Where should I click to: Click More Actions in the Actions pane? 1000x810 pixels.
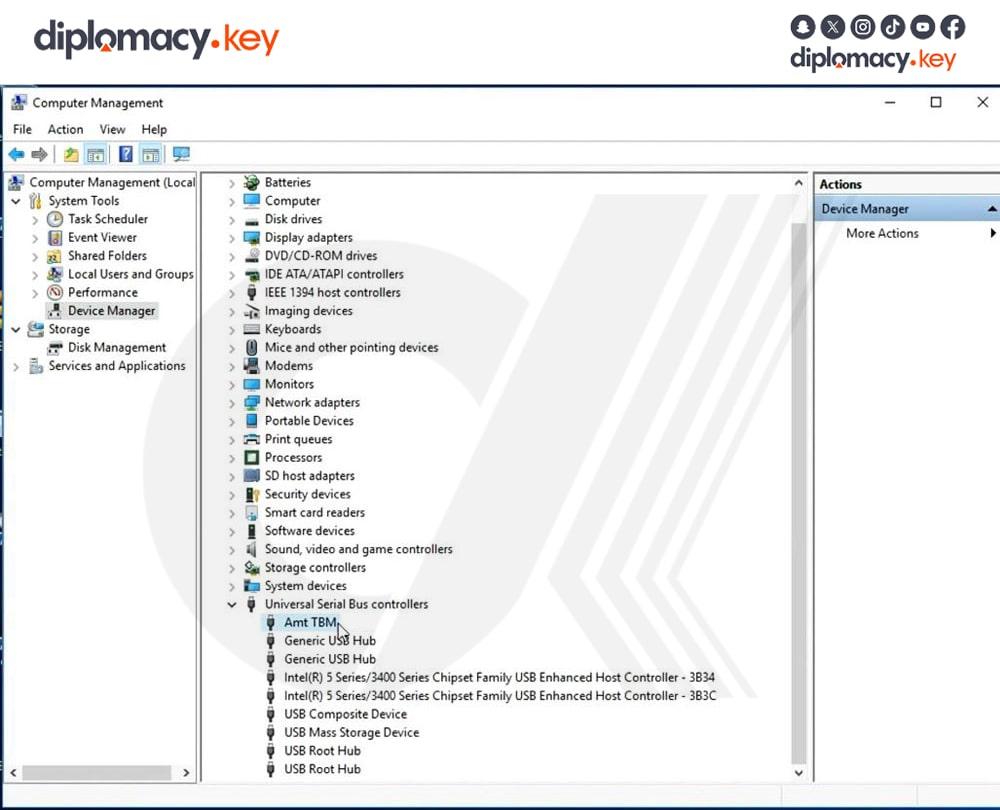881,233
